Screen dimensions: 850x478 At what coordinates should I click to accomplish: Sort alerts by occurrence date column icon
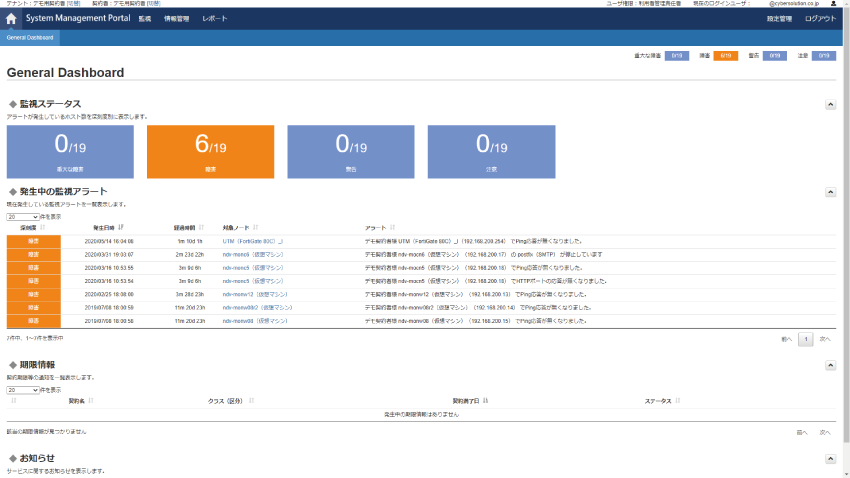tap(121, 228)
